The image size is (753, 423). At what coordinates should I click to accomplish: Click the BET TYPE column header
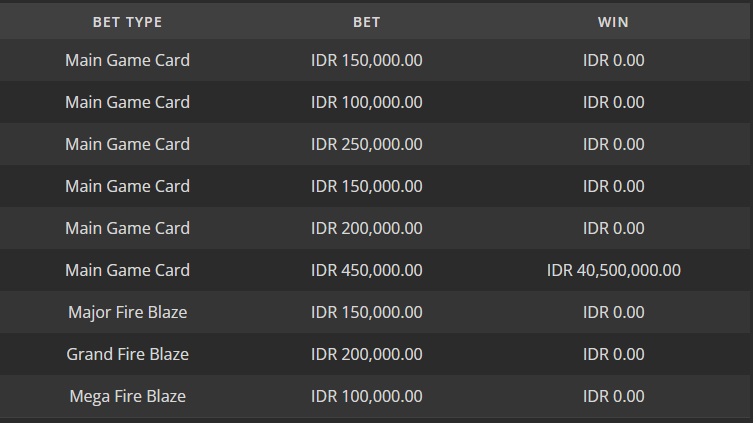point(127,22)
